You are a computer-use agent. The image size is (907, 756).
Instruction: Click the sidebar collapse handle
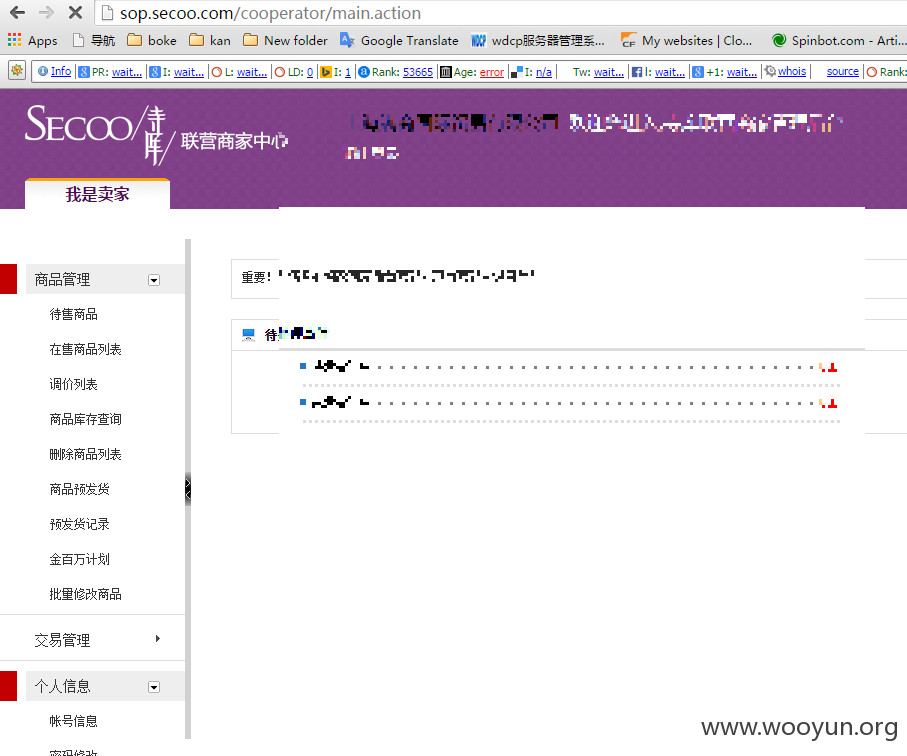[x=187, y=489]
